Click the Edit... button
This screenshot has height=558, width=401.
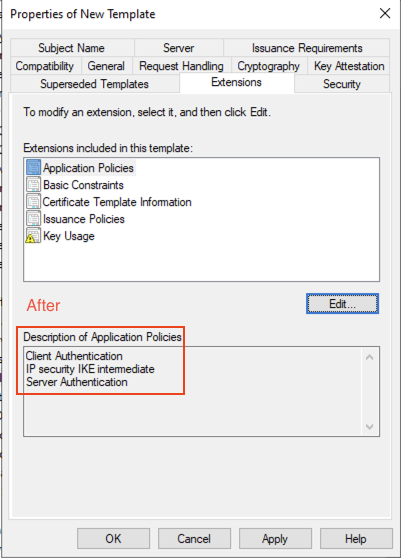(x=342, y=304)
